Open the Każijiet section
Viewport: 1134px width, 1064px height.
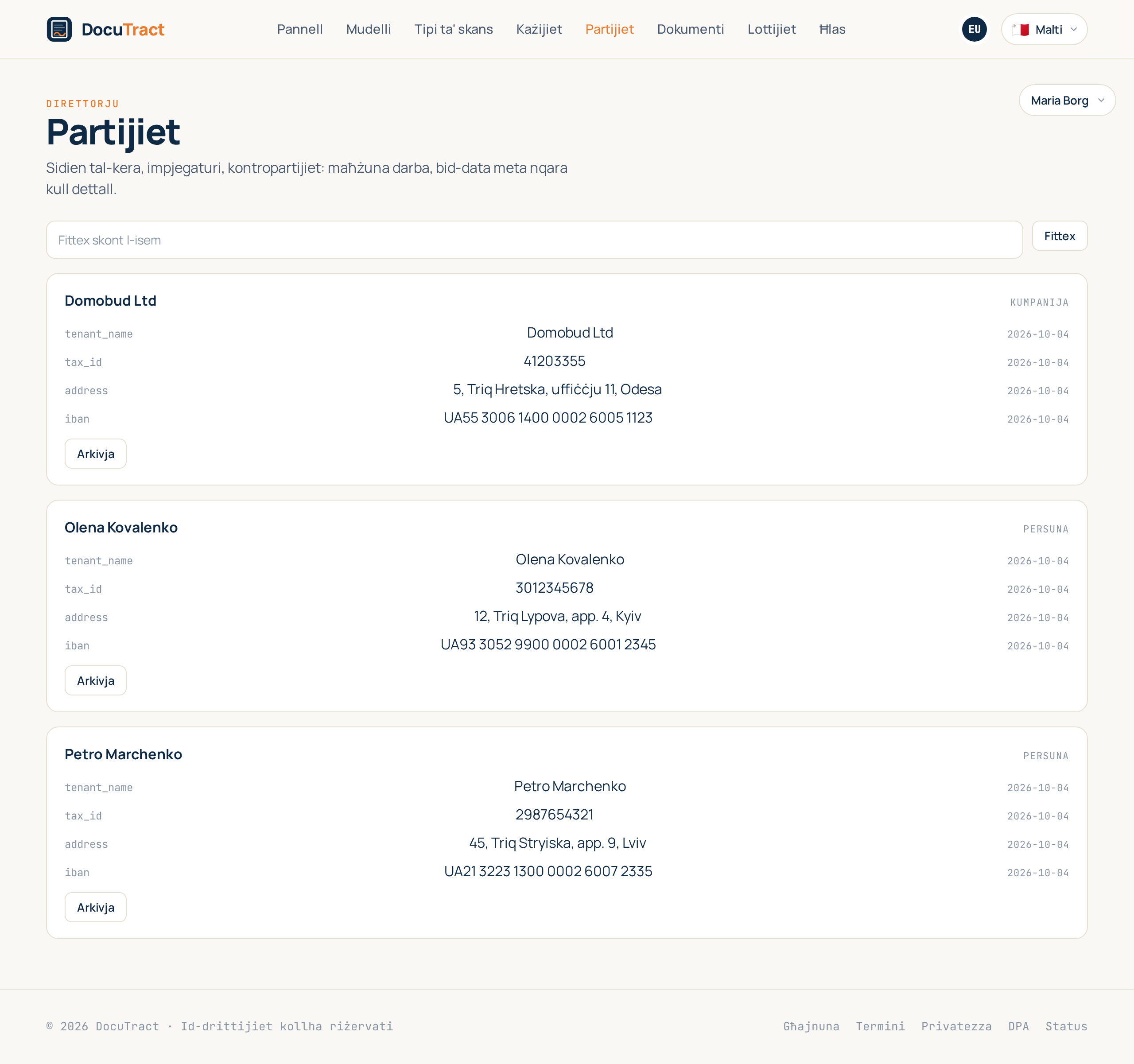click(539, 29)
